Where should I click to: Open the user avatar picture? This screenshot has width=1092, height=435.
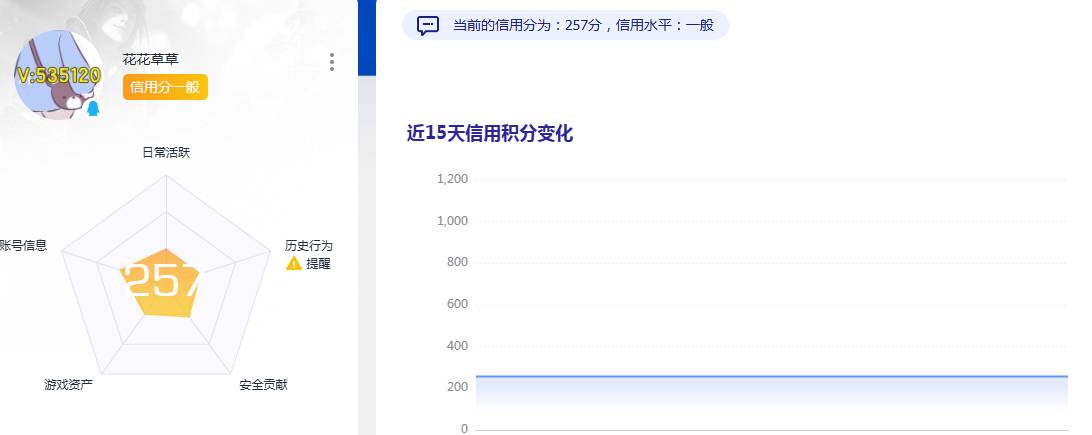(x=58, y=74)
